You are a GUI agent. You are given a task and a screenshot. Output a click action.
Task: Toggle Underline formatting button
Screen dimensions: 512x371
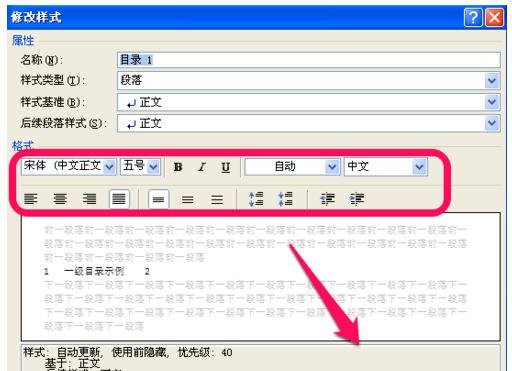pos(226,167)
